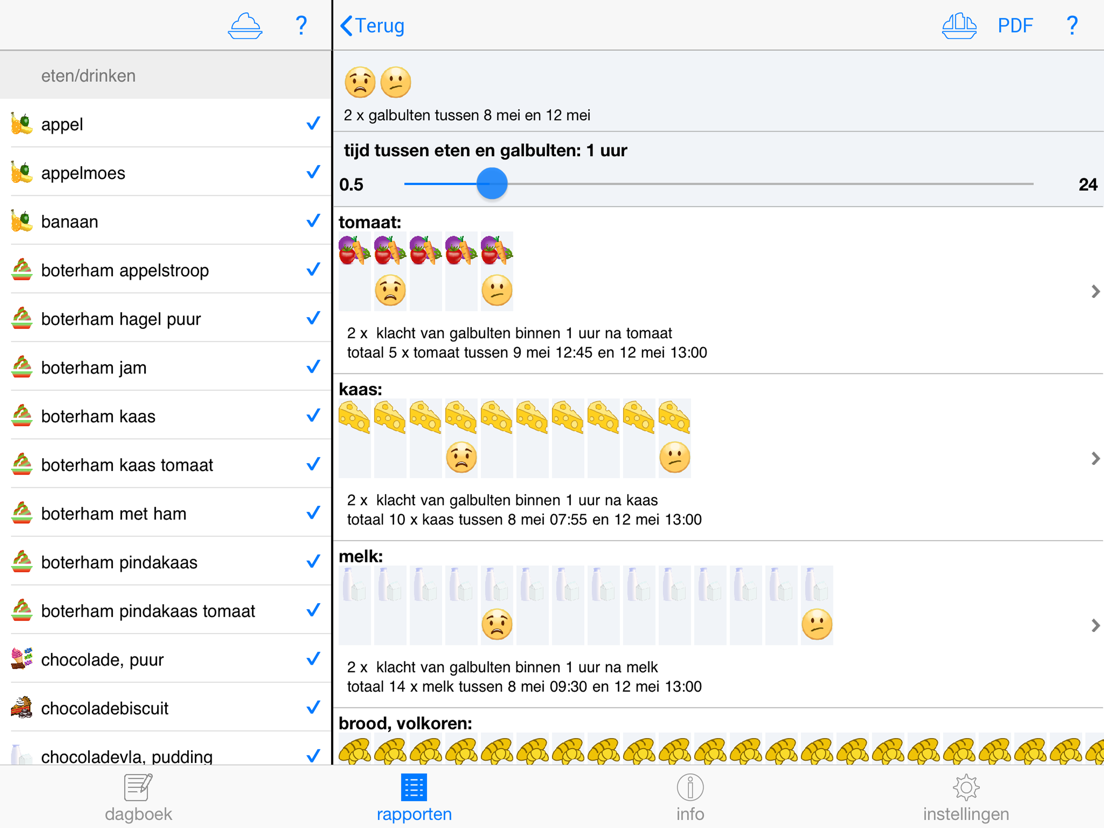
Task: Deselect the boterham kaas tomaat checkmark
Action: tap(313, 464)
